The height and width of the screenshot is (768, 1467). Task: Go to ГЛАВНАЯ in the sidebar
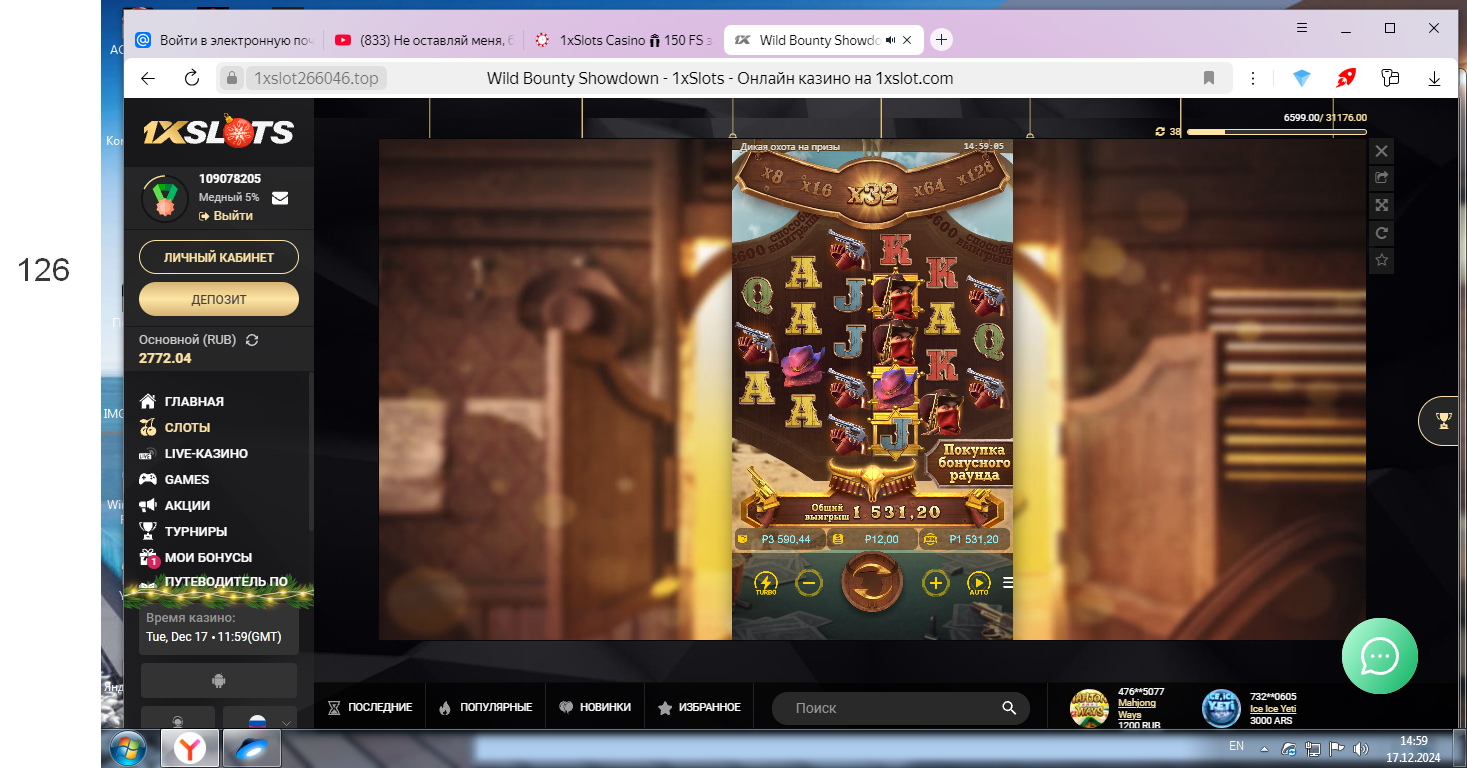point(182,401)
